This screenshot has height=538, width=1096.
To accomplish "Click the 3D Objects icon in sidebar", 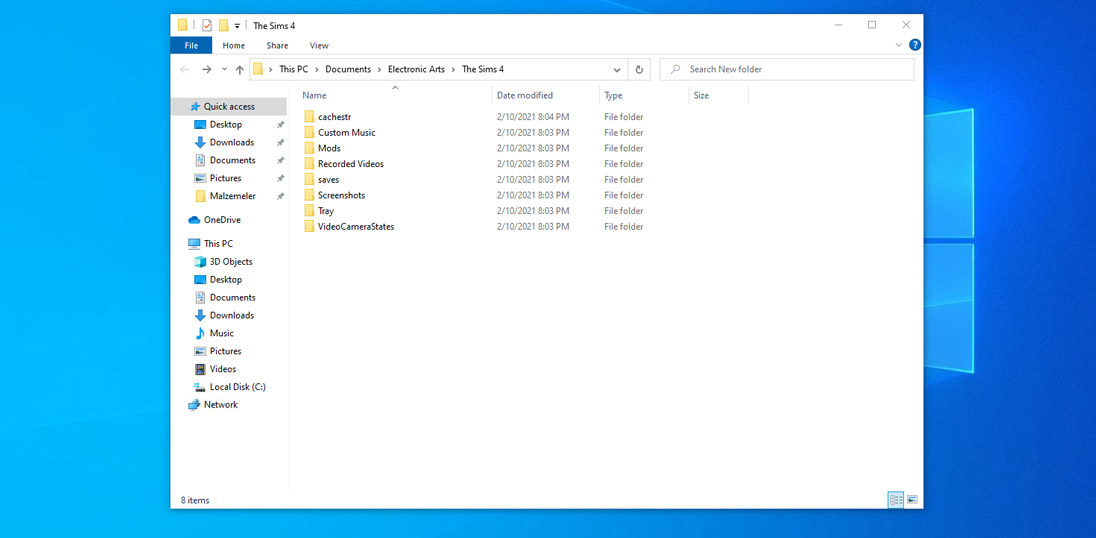I will (199, 261).
